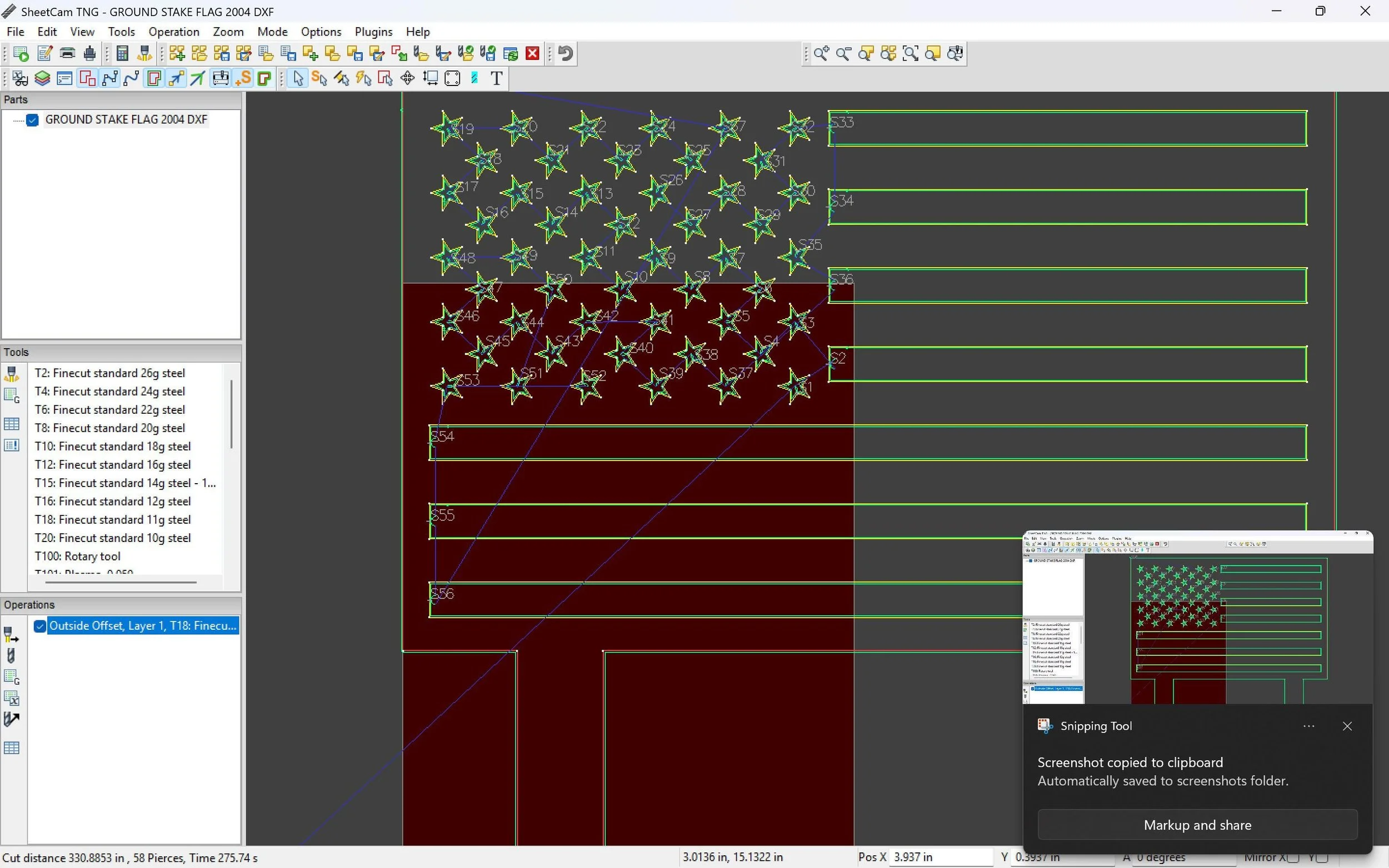Select the arrow pointer edit mode
The width and height of the screenshot is (1389, 868).
point(297,78)
